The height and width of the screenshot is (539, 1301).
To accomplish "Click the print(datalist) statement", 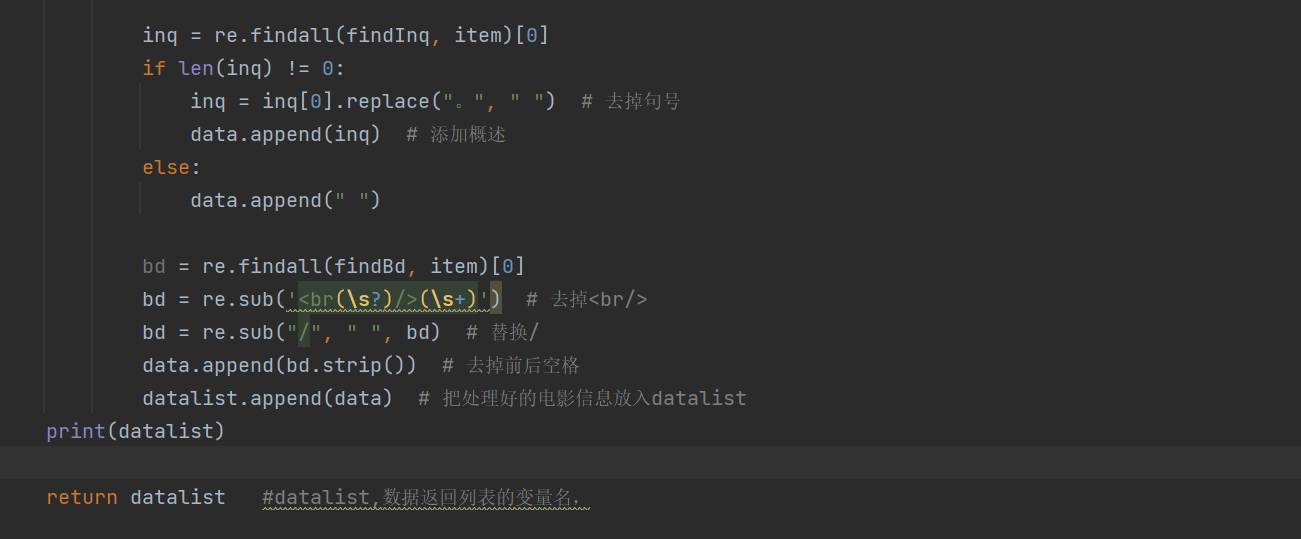I will click(x=136, y=432).
